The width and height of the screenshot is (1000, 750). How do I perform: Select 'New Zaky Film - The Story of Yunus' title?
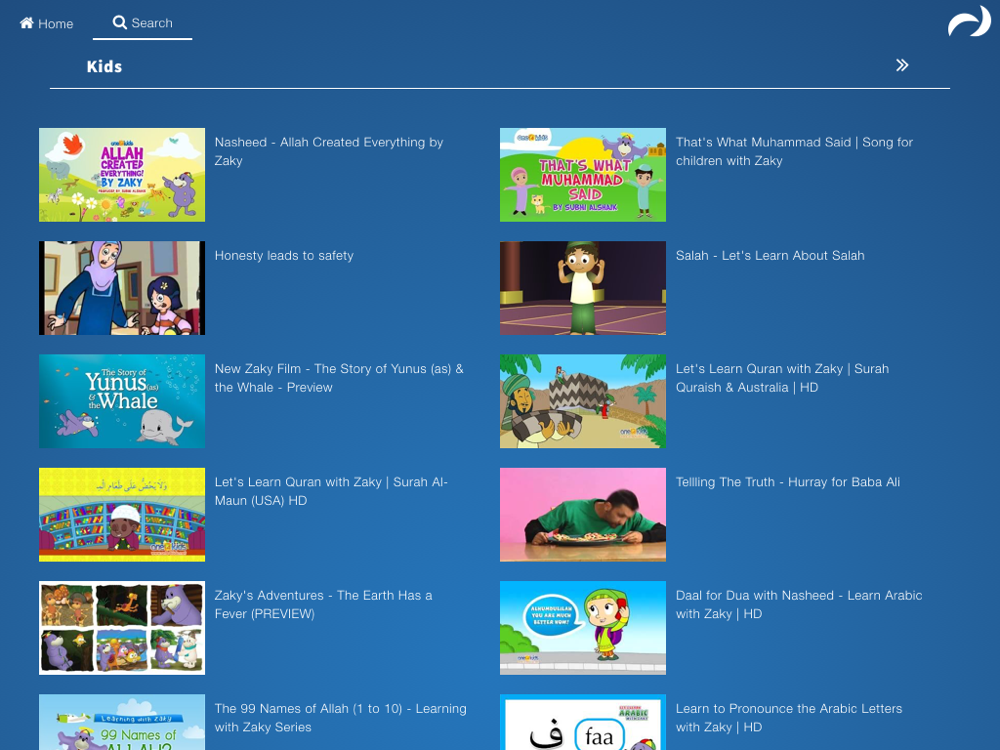coord(339,378)
